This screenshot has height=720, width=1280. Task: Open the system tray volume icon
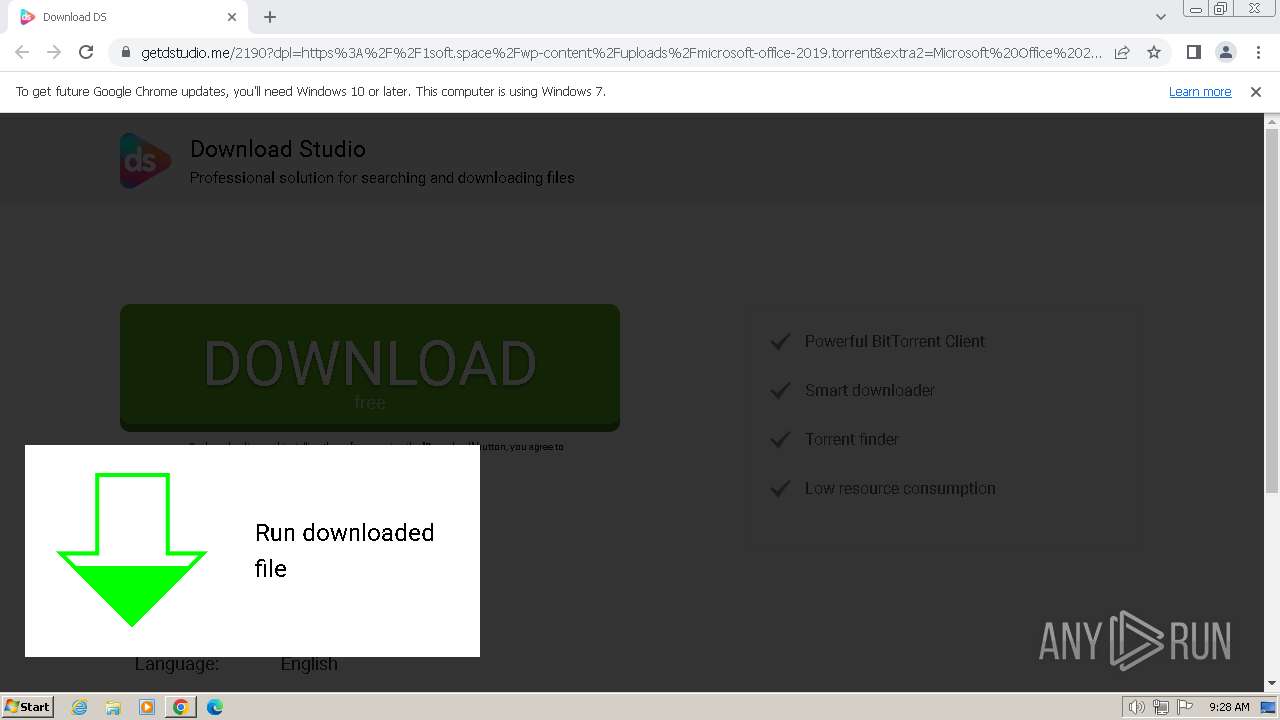[x=1136, y=707]
